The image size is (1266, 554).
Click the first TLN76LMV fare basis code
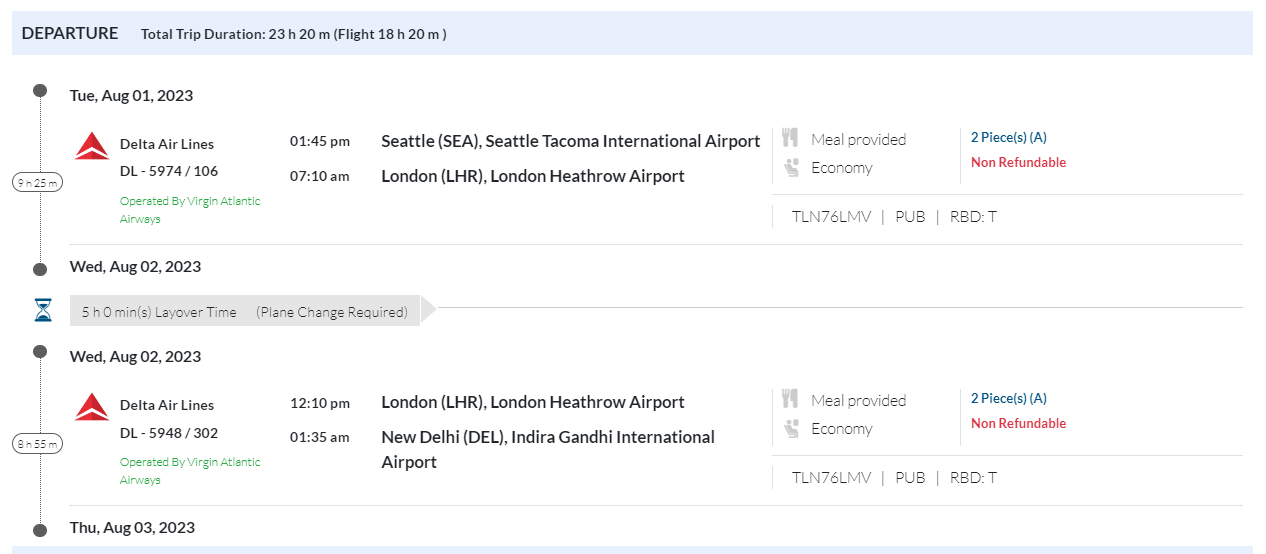[831, 216]
